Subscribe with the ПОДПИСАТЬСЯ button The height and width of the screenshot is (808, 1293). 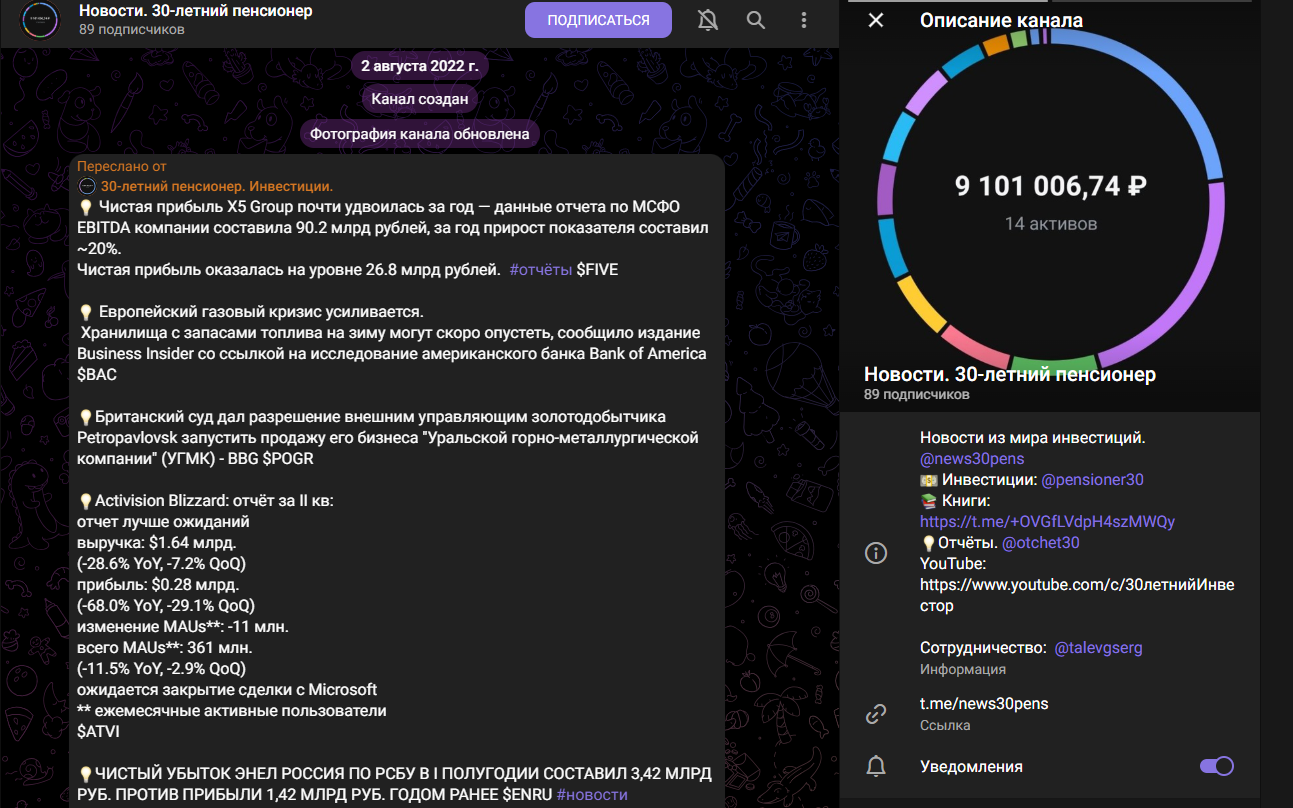[598, 20]
